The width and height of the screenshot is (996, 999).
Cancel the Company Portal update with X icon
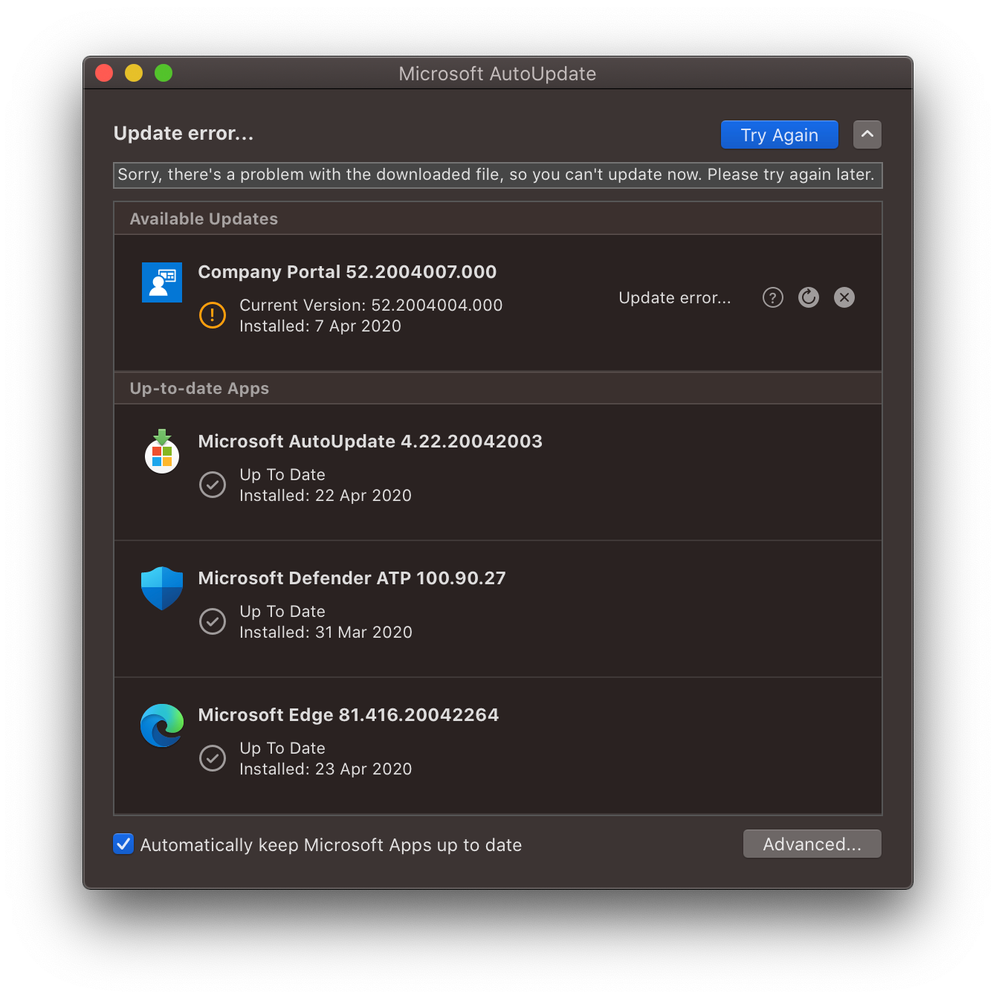[x=844, y=298]
